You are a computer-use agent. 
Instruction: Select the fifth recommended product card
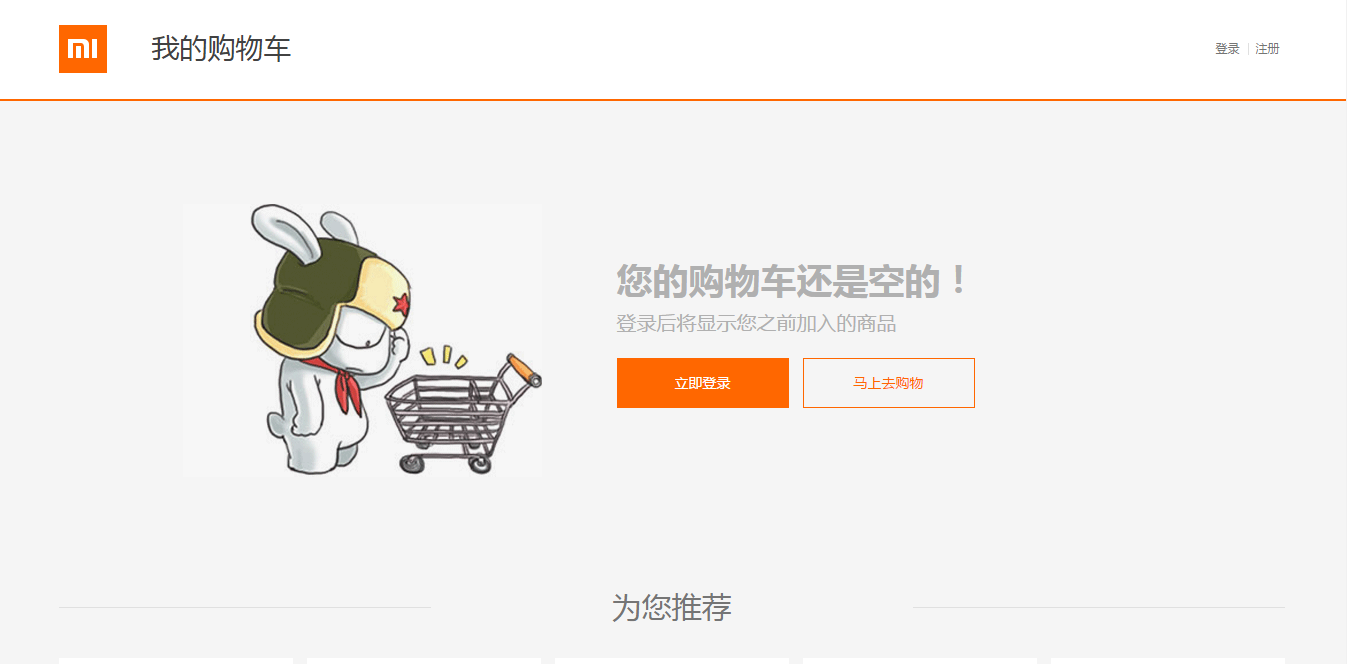coord(1168,661)
